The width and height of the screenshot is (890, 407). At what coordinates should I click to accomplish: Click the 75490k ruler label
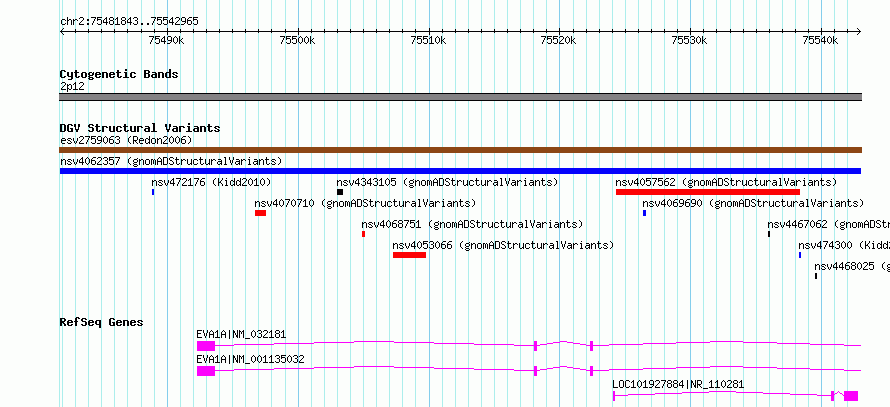(166, 40)
